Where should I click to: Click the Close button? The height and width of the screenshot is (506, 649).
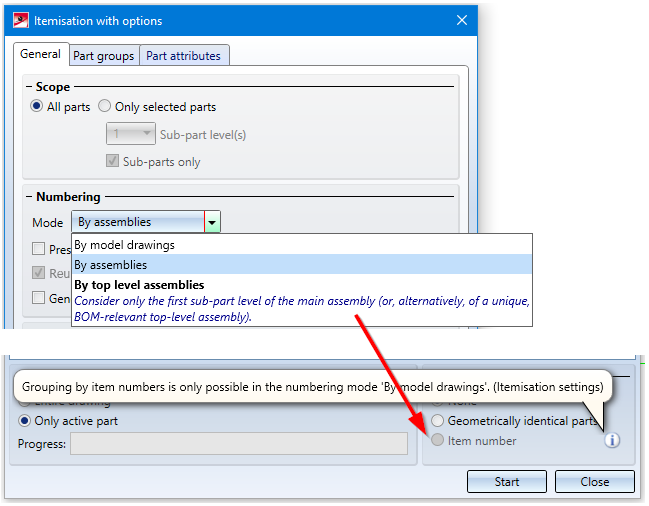point(594,482)
